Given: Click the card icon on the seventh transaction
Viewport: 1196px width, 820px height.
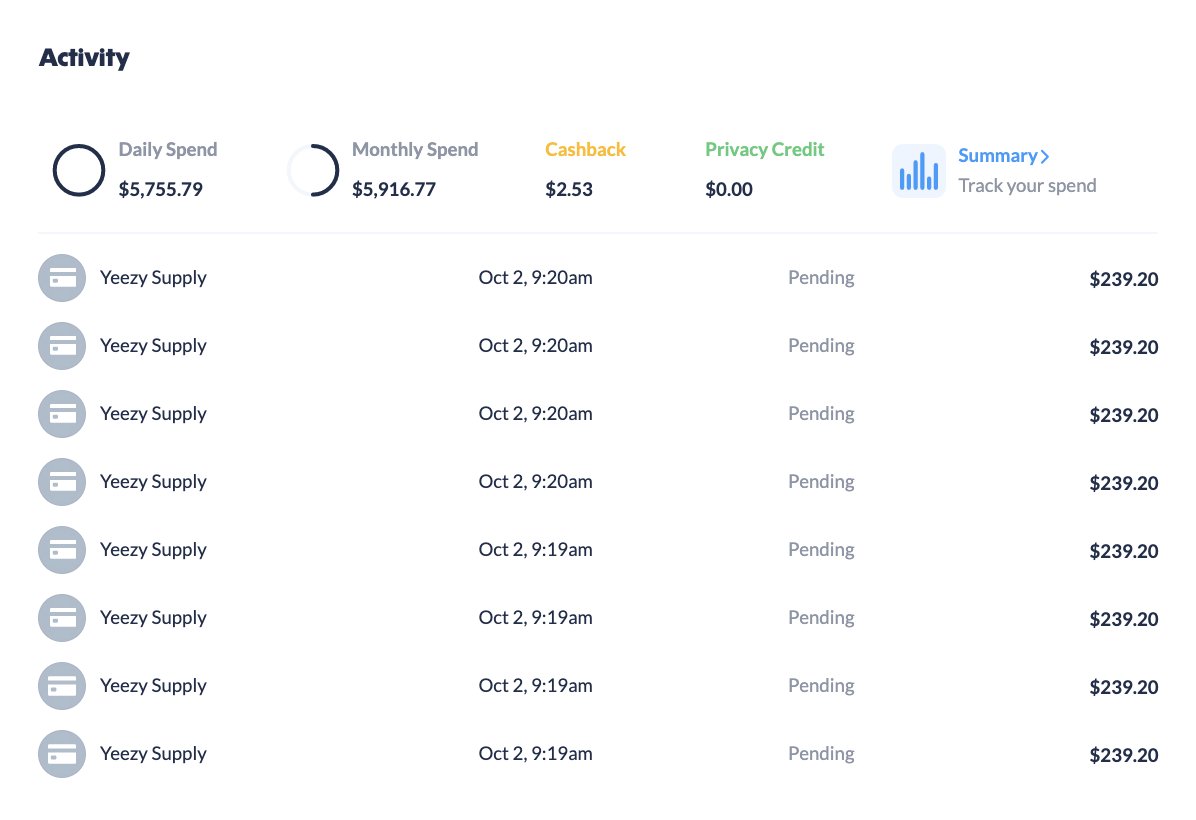Looking at the screenshot, I should (62, 686).
